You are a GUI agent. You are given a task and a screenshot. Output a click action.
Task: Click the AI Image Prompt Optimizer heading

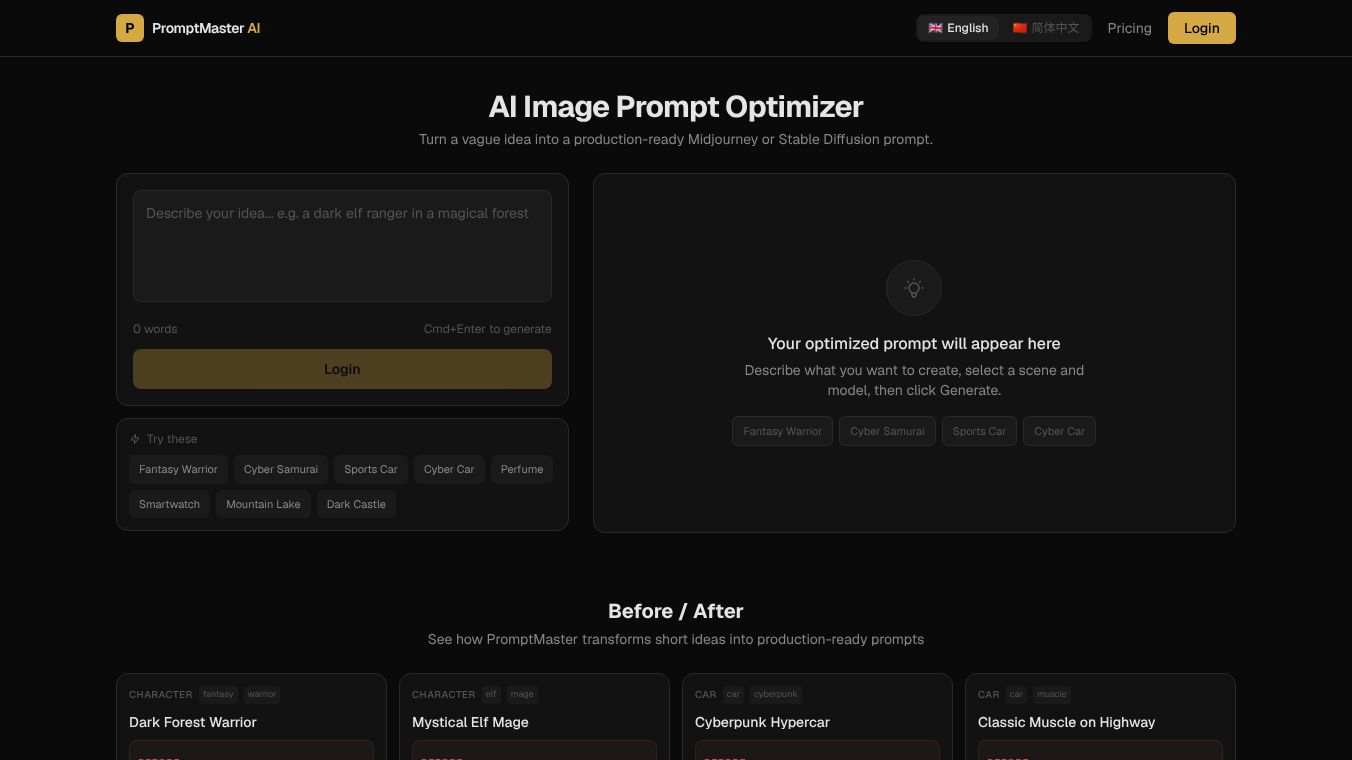click(676, 107)
